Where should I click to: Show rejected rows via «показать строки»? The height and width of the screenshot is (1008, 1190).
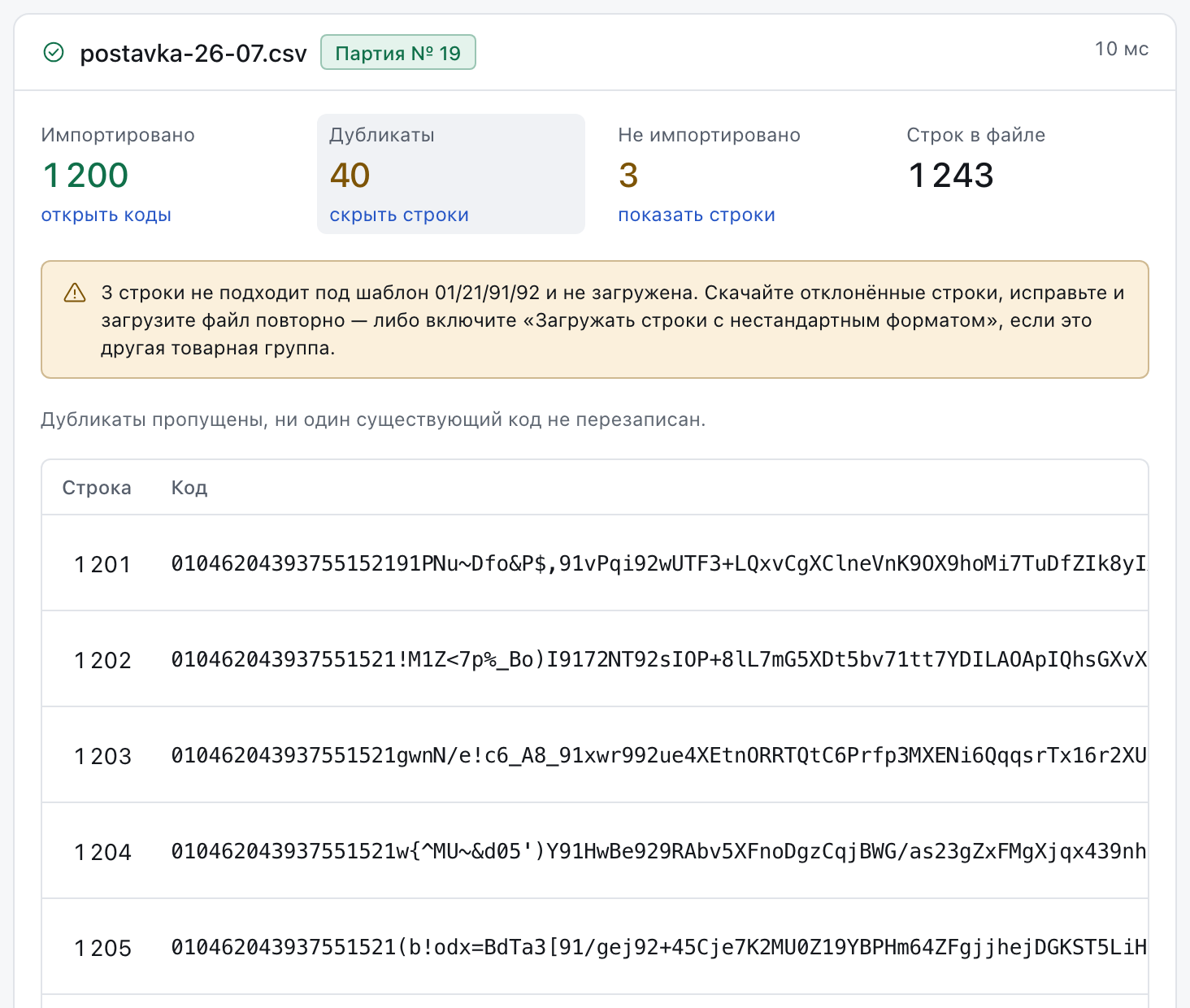tap(697, 215)
